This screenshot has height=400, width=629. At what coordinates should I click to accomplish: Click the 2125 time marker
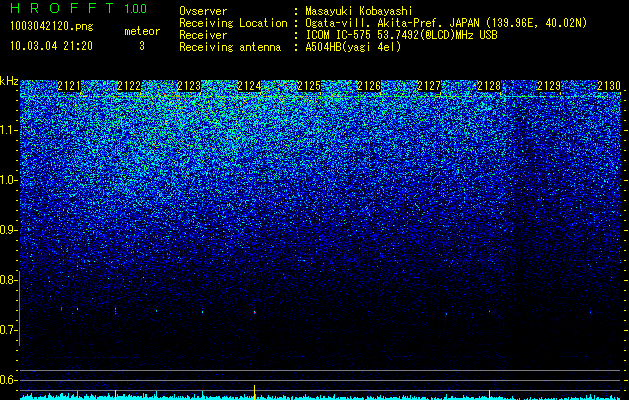[x=309, y=86]
